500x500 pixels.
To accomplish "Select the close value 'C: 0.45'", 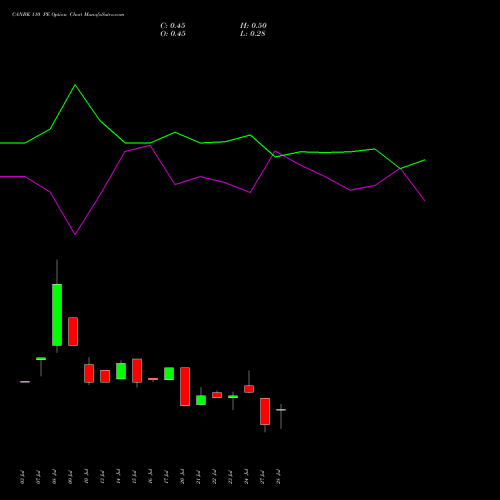I will (173, 26).
